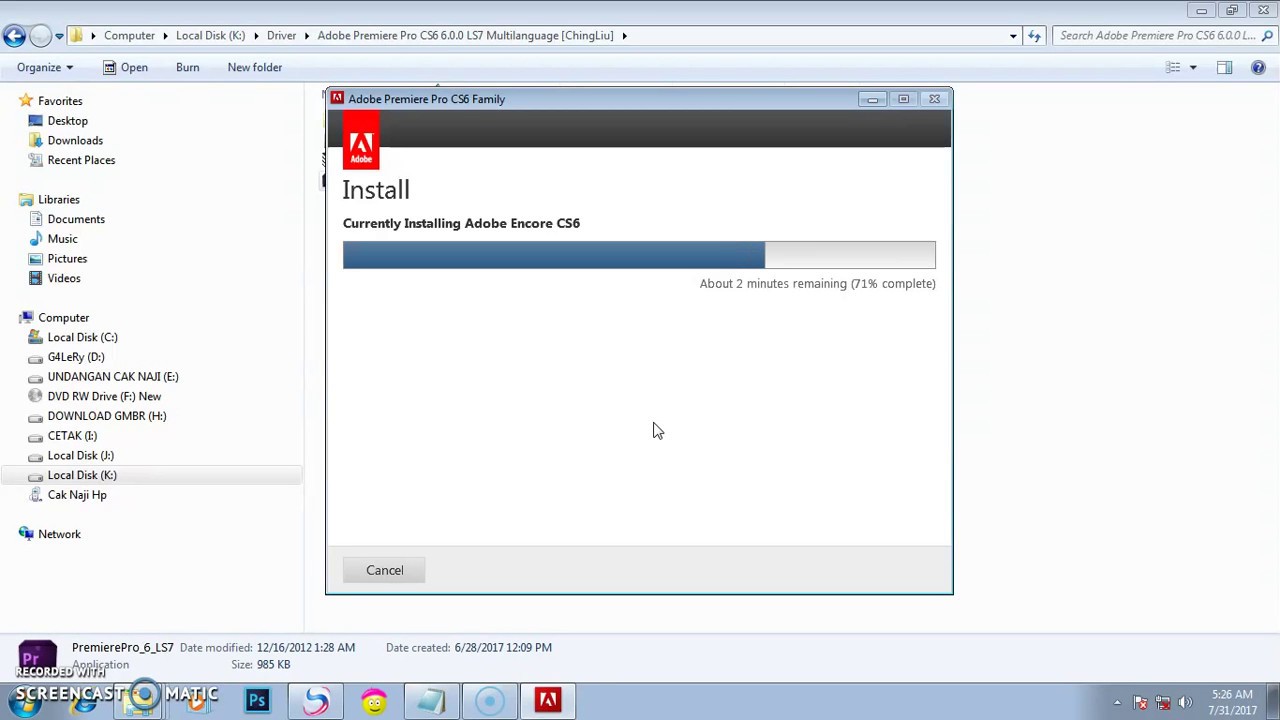Minimize the Adobe Premiere Pro CS6 Family window
Screen dimensions: 1280x720
(x=872, y=99)
